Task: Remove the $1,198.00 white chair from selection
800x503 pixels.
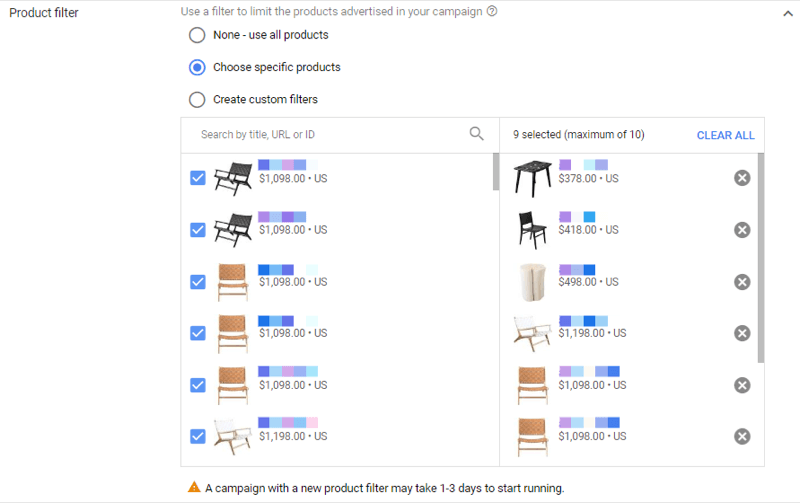Action: click(x=742, y=333)
